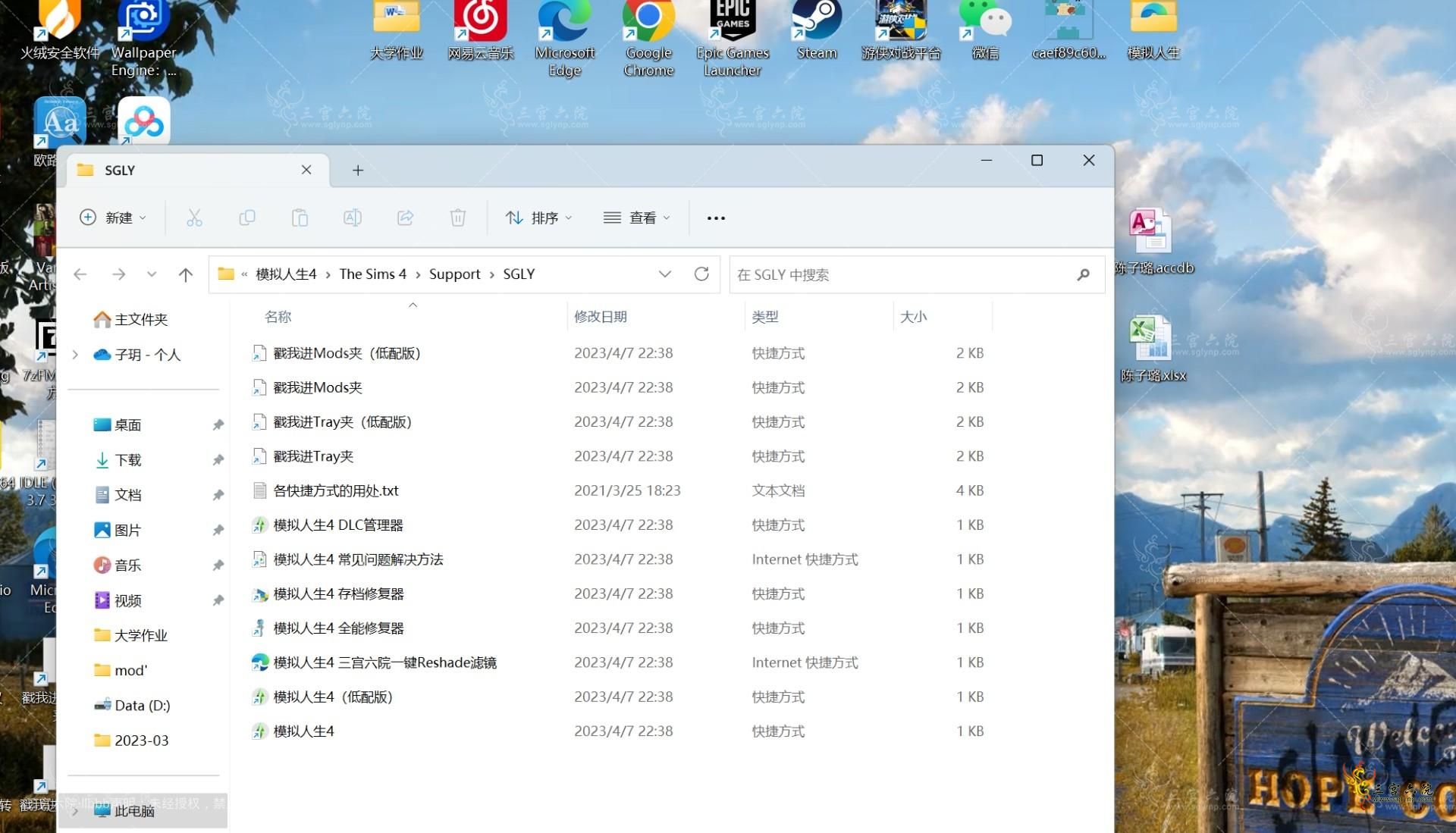Go up one folder level arrow
The height and width of the screenshot is (833, 1456).
tap(185, 274)
